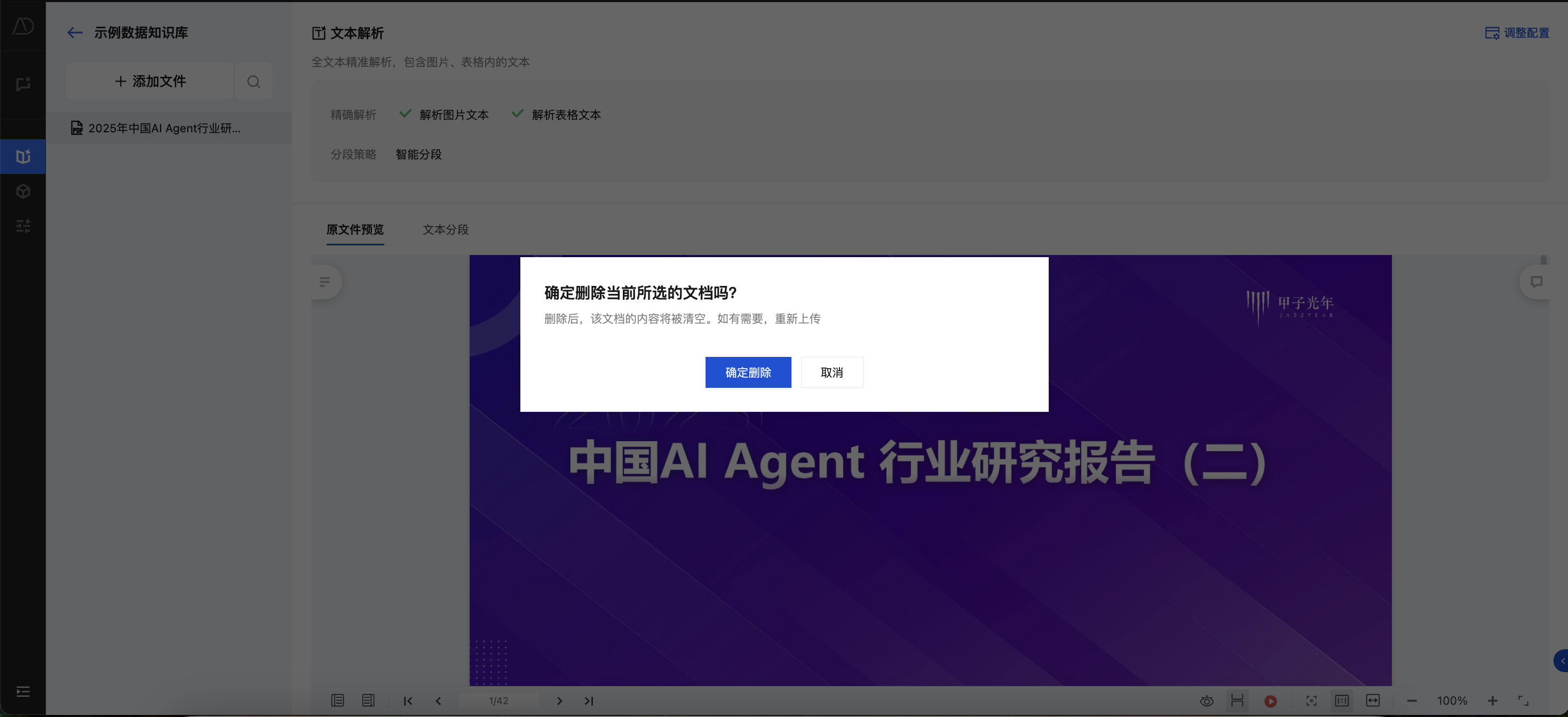
Task: Expand sidebar menu at bottom left
Action: click(23, 691)
